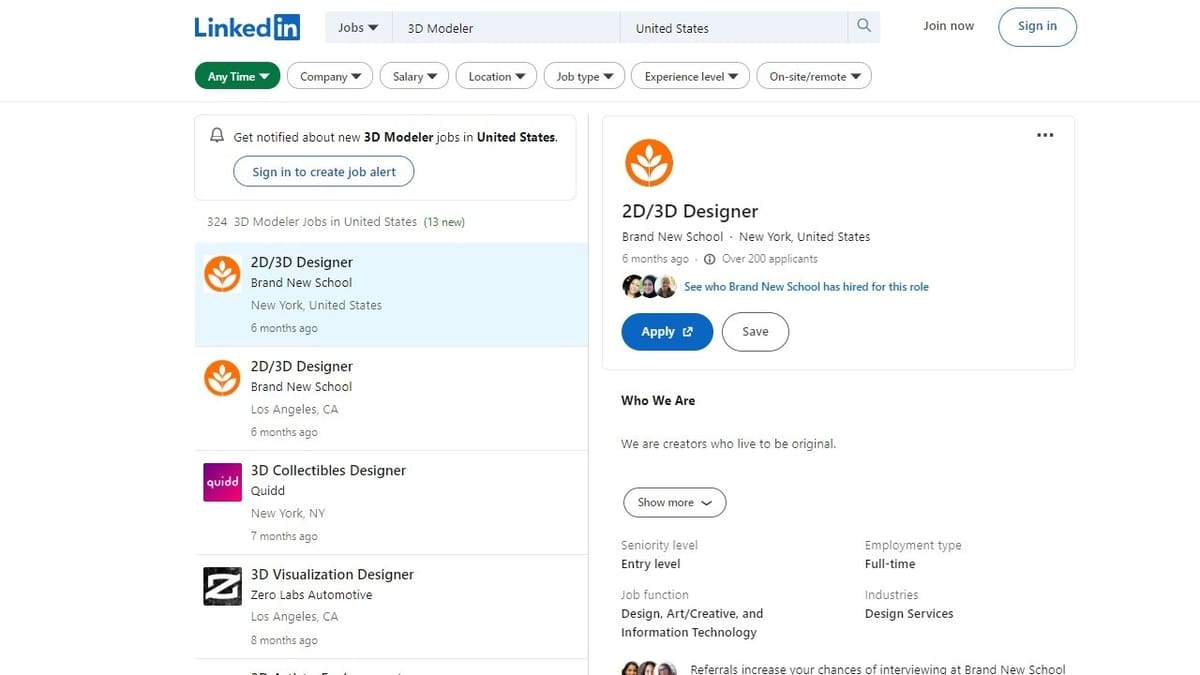Viewport: 1200px width, 675px height.
Task: Click the search magnifier icon
Action: tap(864, 27)
